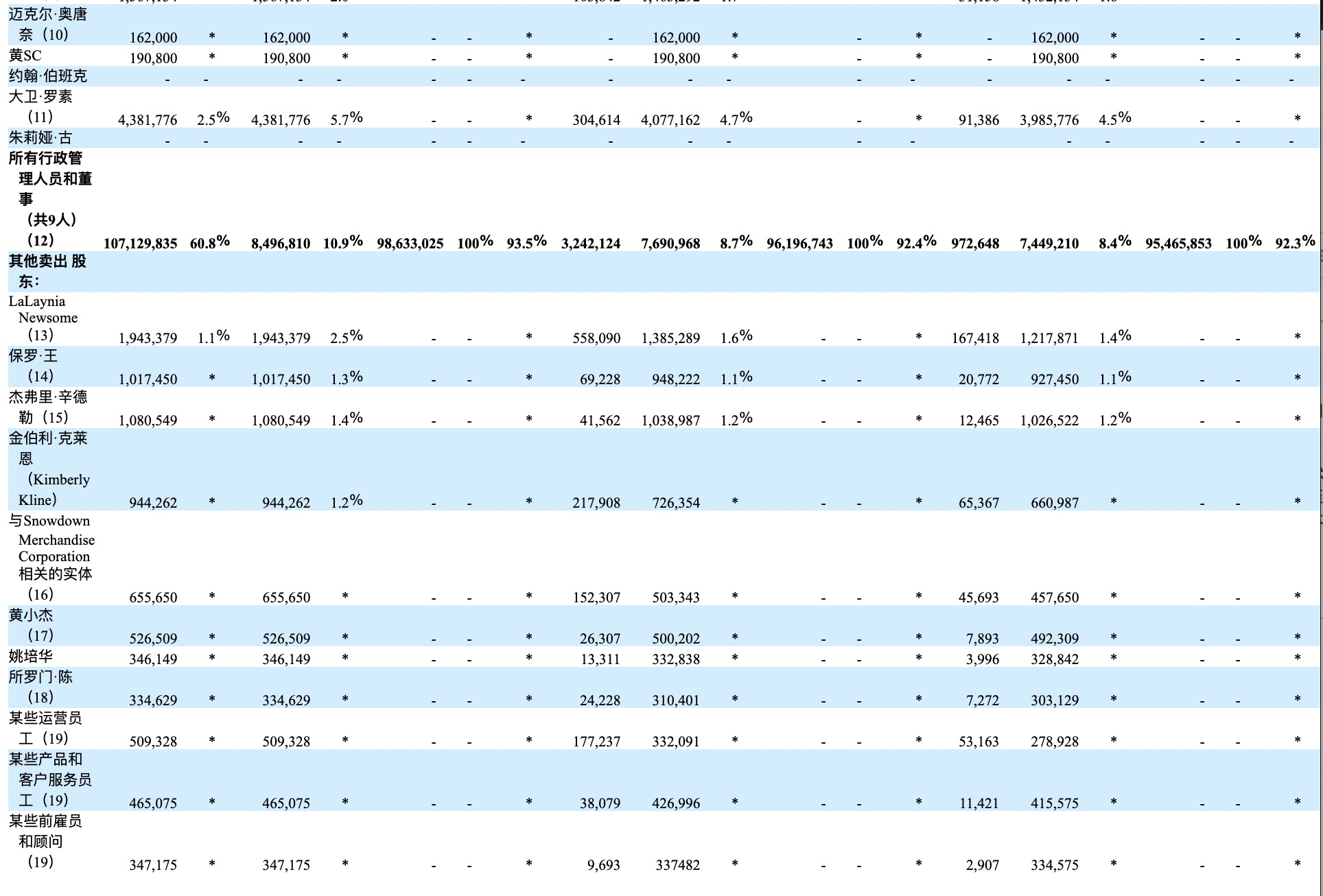
Task: Select the 60.8% percentage cell
Action: pyautogui.click(x=210, y=242)
